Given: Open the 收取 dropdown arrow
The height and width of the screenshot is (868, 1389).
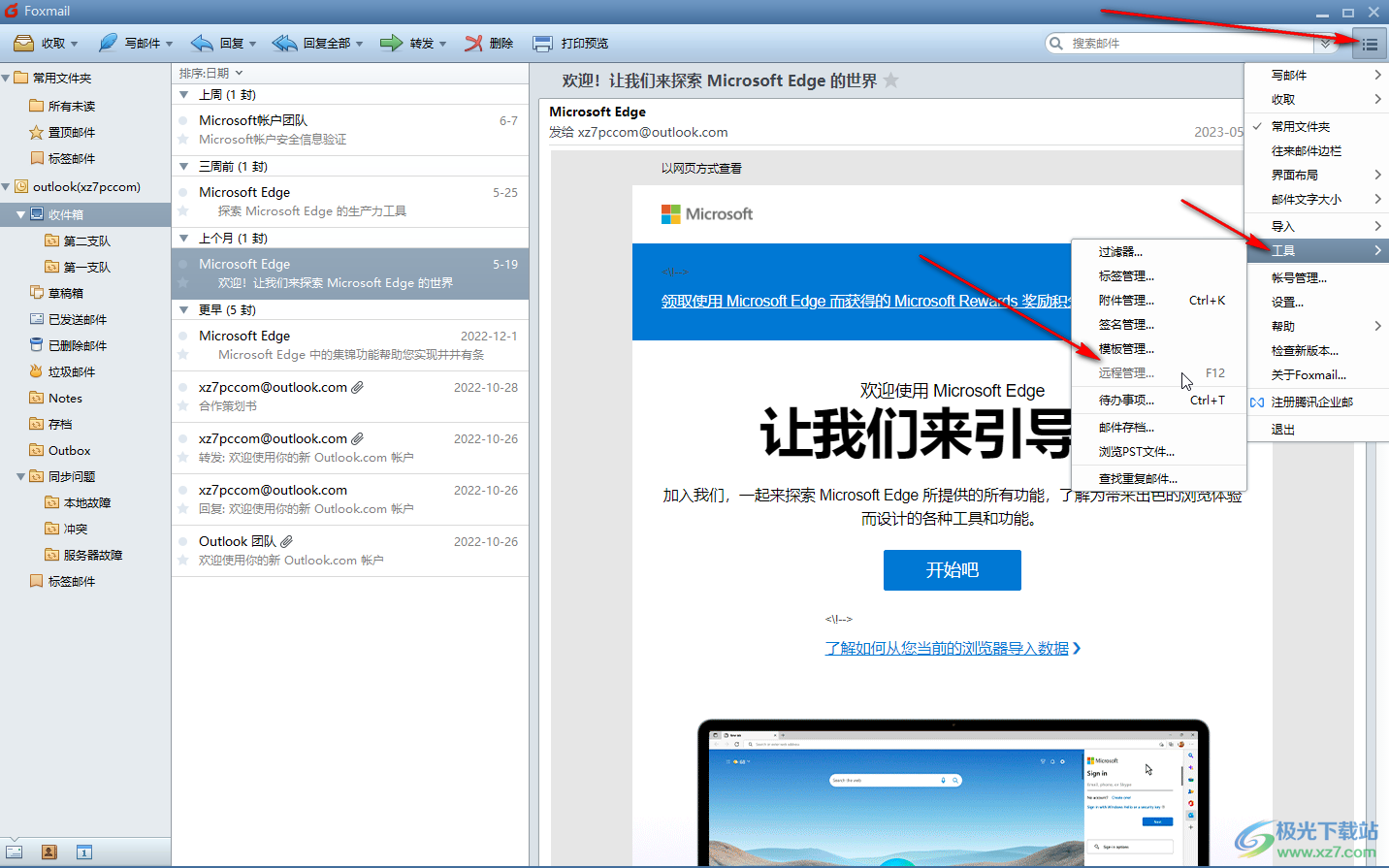Looking at the screenshot, I should click(75, 44).
